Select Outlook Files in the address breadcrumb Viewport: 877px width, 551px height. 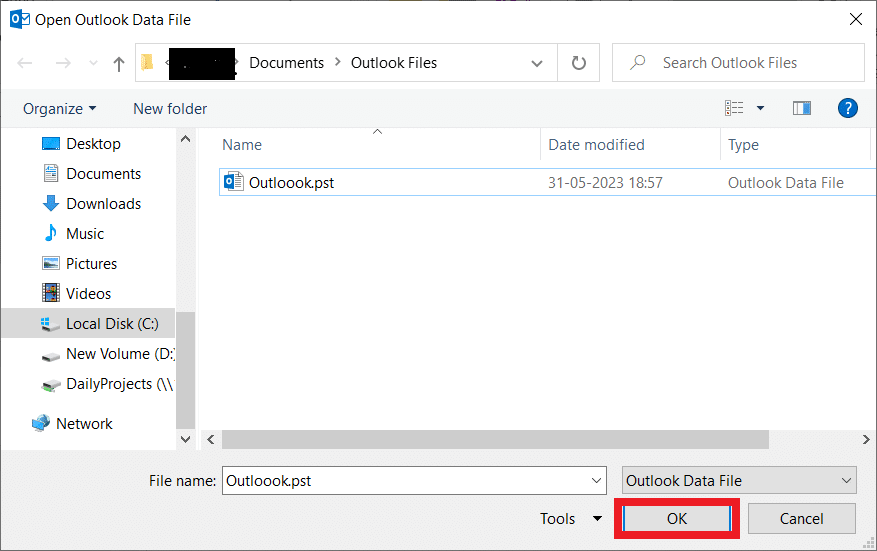pyautogui.click(x=394, y=63)
